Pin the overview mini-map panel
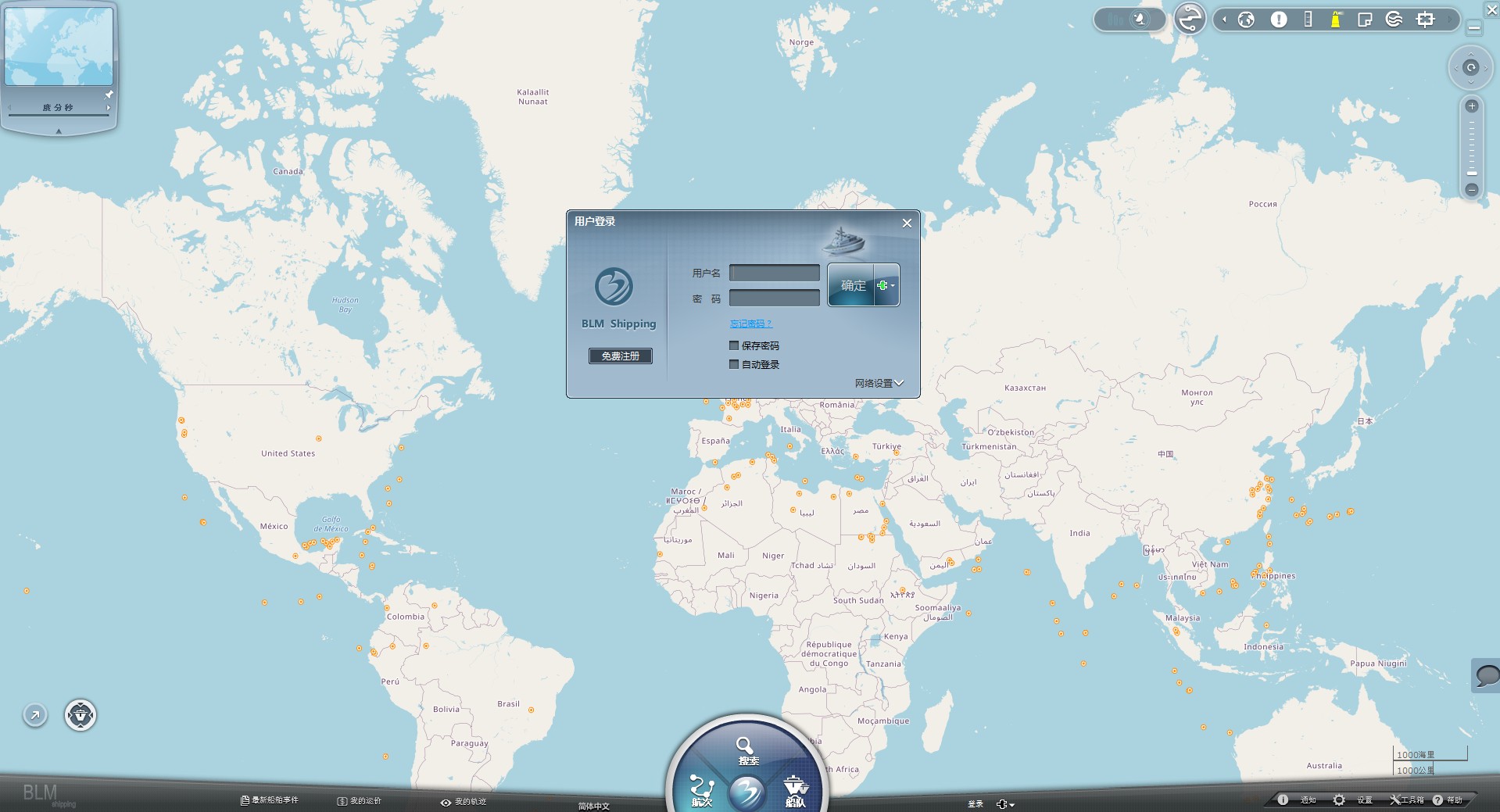Viewport: 1500px width, 812px height. click(109, 95)
